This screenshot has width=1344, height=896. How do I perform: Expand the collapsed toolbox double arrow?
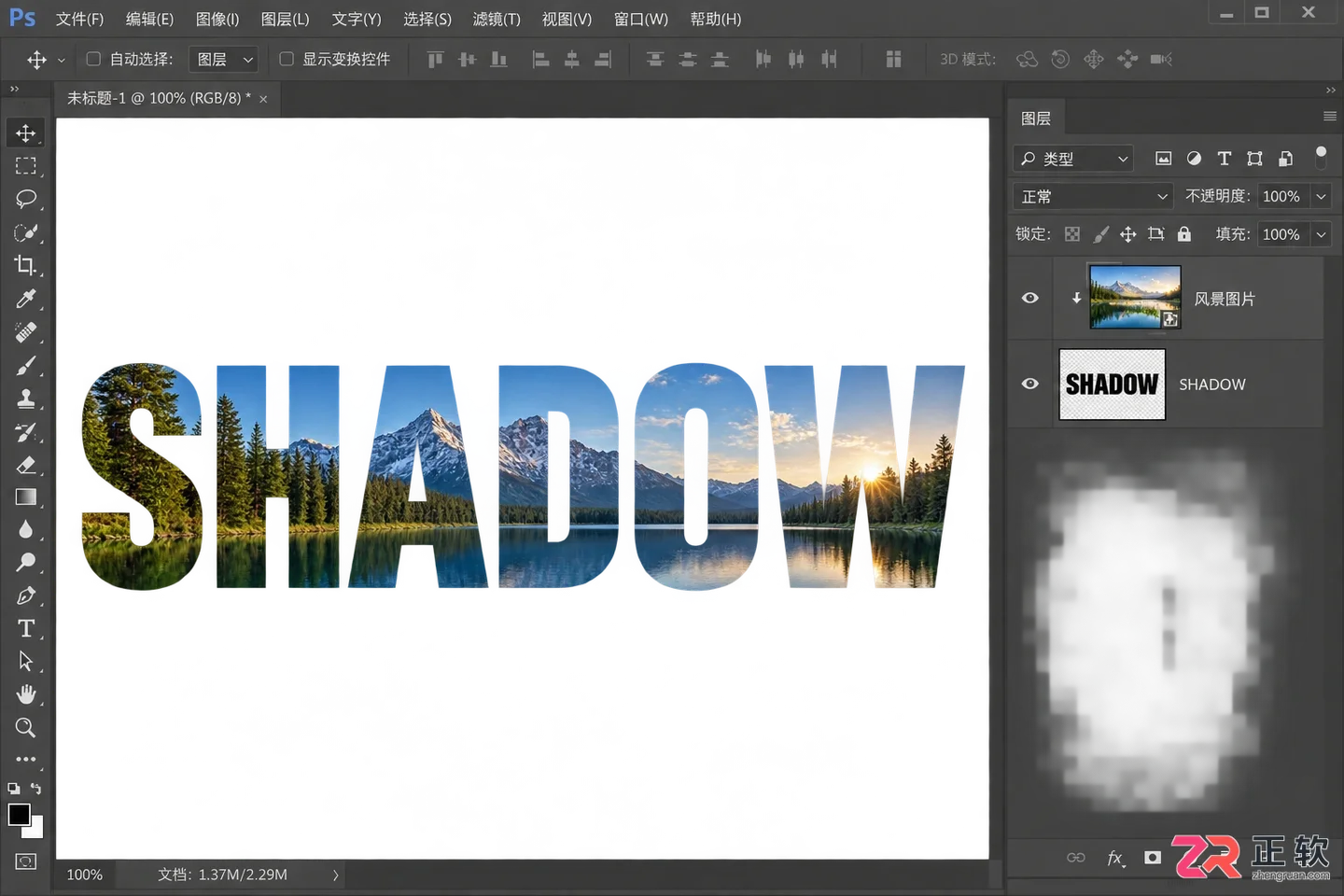(14, 90)
